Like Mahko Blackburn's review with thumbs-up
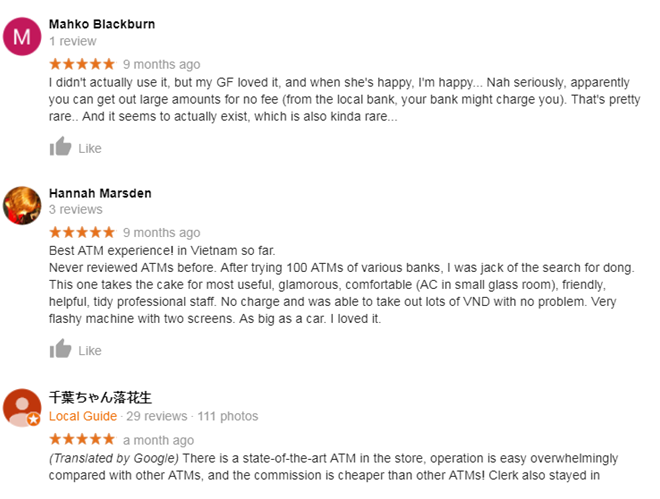Viewport: 660px width, 499px height. [x=61, y=148]
